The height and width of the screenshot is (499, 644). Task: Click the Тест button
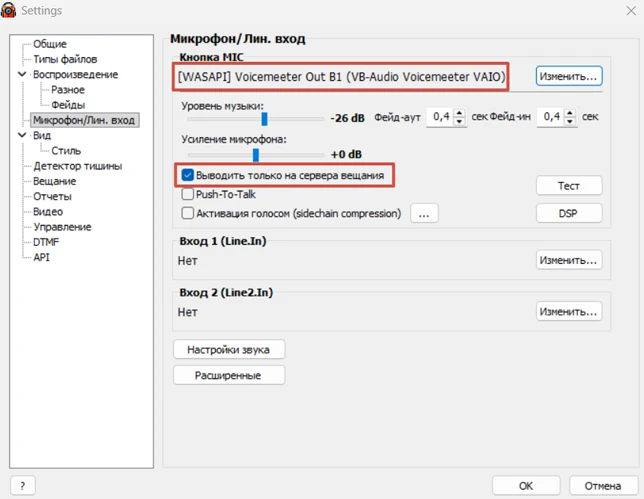tap(568, 186)
